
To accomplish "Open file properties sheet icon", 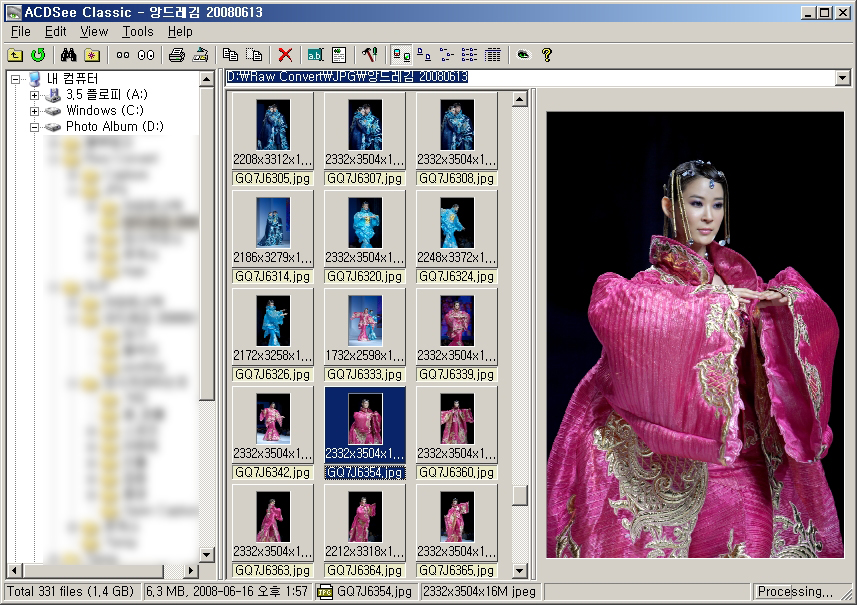I will click(339, 55).
